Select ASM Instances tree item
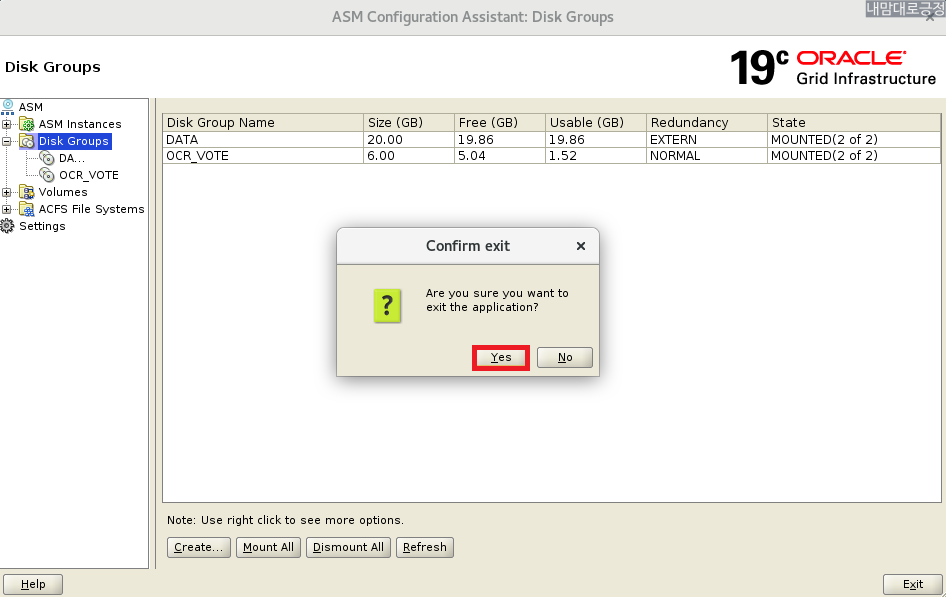 tap(80, 124)
